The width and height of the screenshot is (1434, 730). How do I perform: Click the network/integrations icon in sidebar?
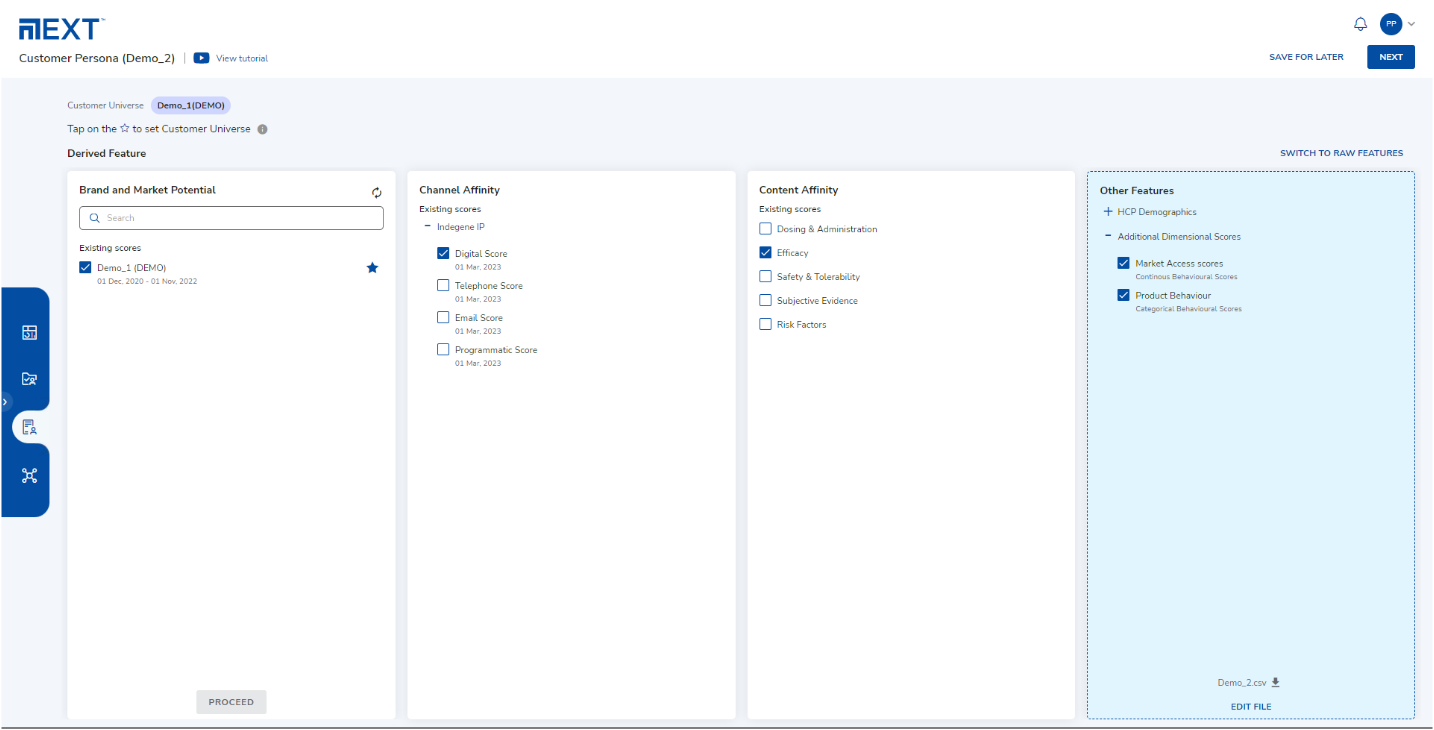pos(28,476)
